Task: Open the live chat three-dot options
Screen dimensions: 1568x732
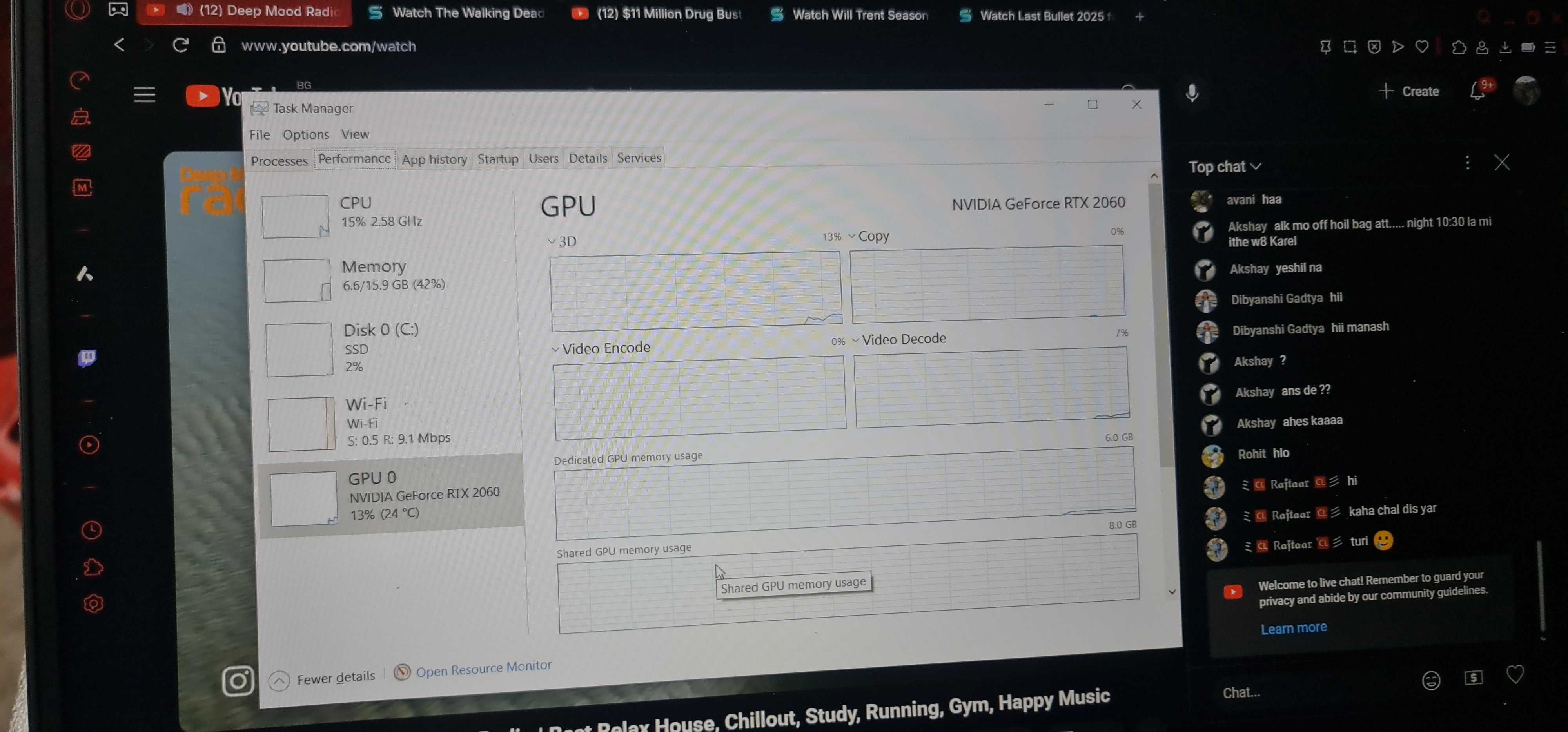Action: 1467,163
